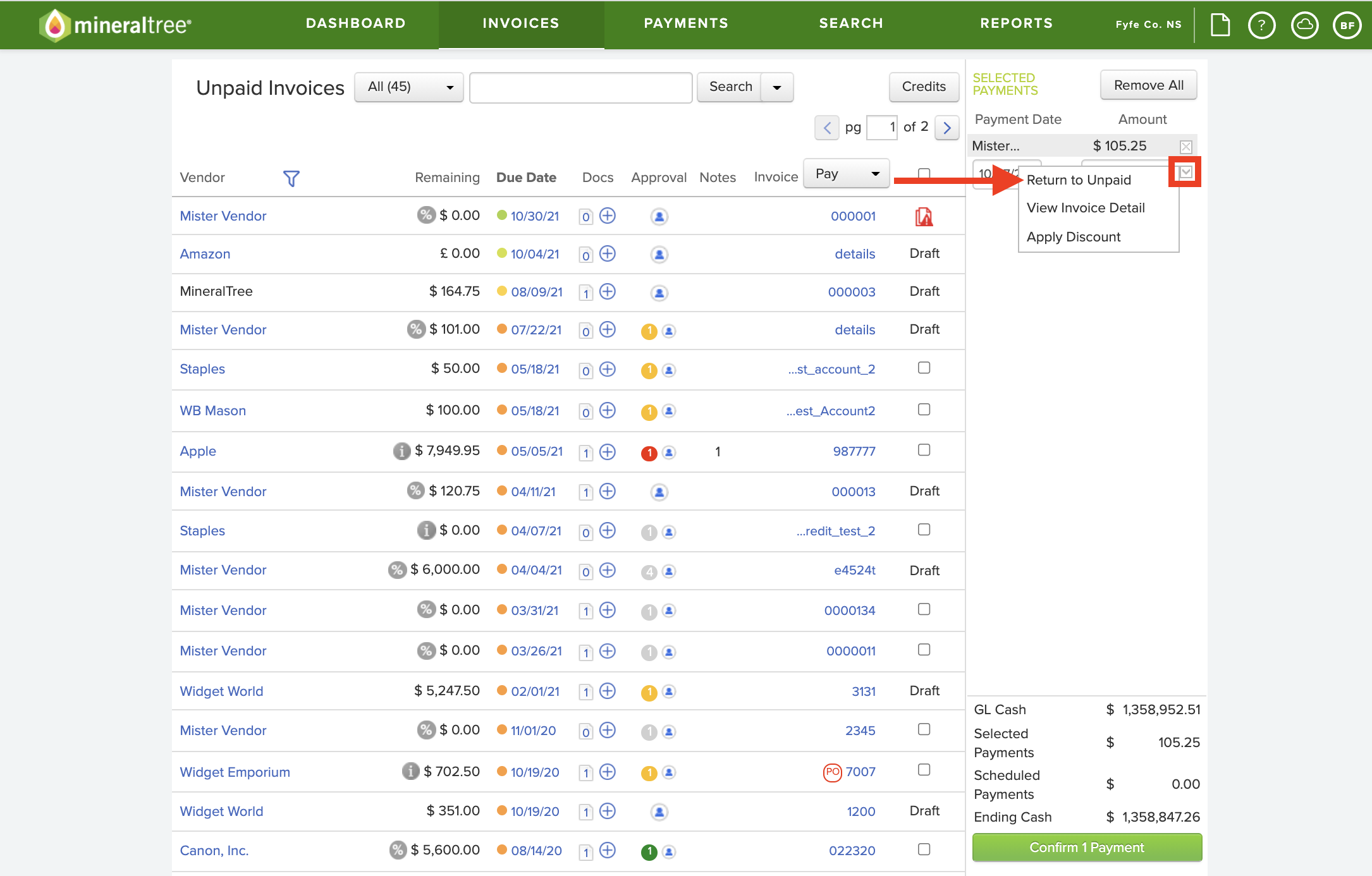Click the info icon beside Widget Emporium's $ 702.50
The width and height of the screenshot is (1372, 876).
click(x=410, y=771)
